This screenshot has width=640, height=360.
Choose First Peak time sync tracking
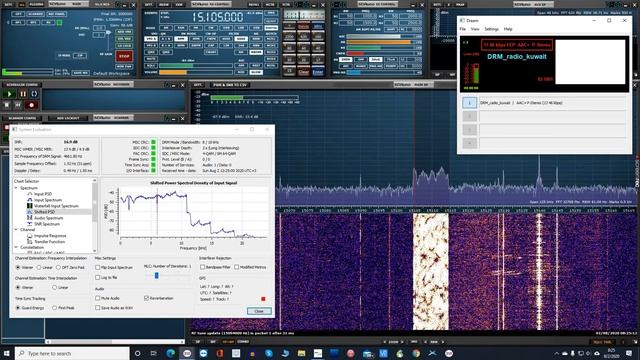[54, 308]
